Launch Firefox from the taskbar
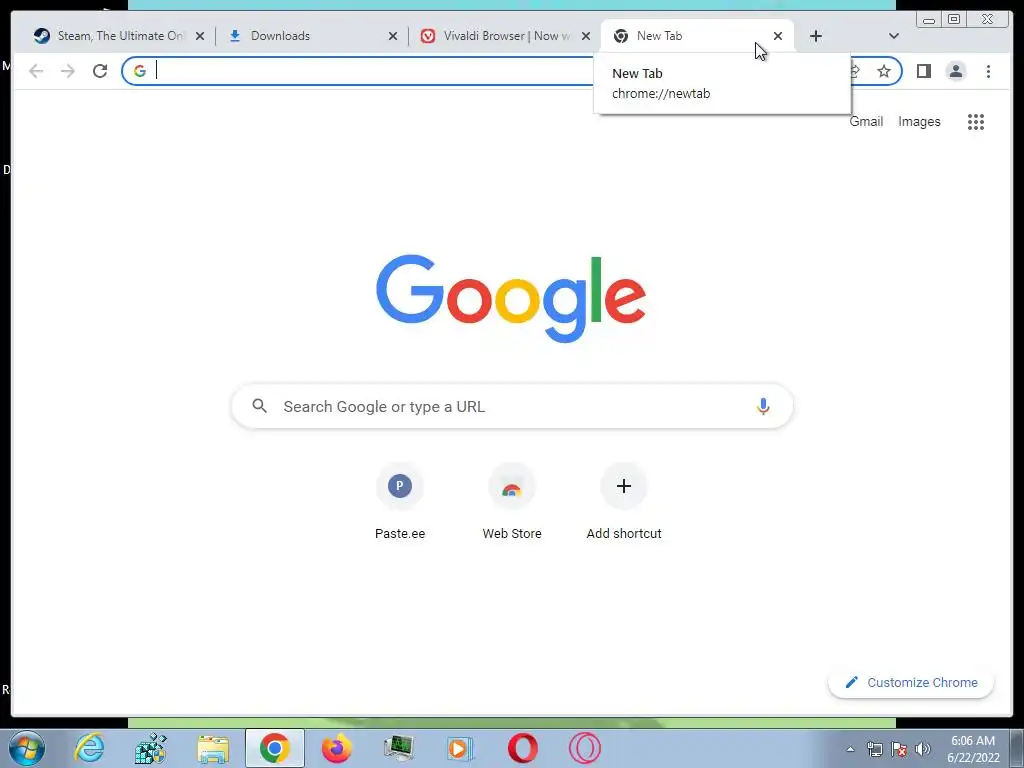 pos(336,748)
